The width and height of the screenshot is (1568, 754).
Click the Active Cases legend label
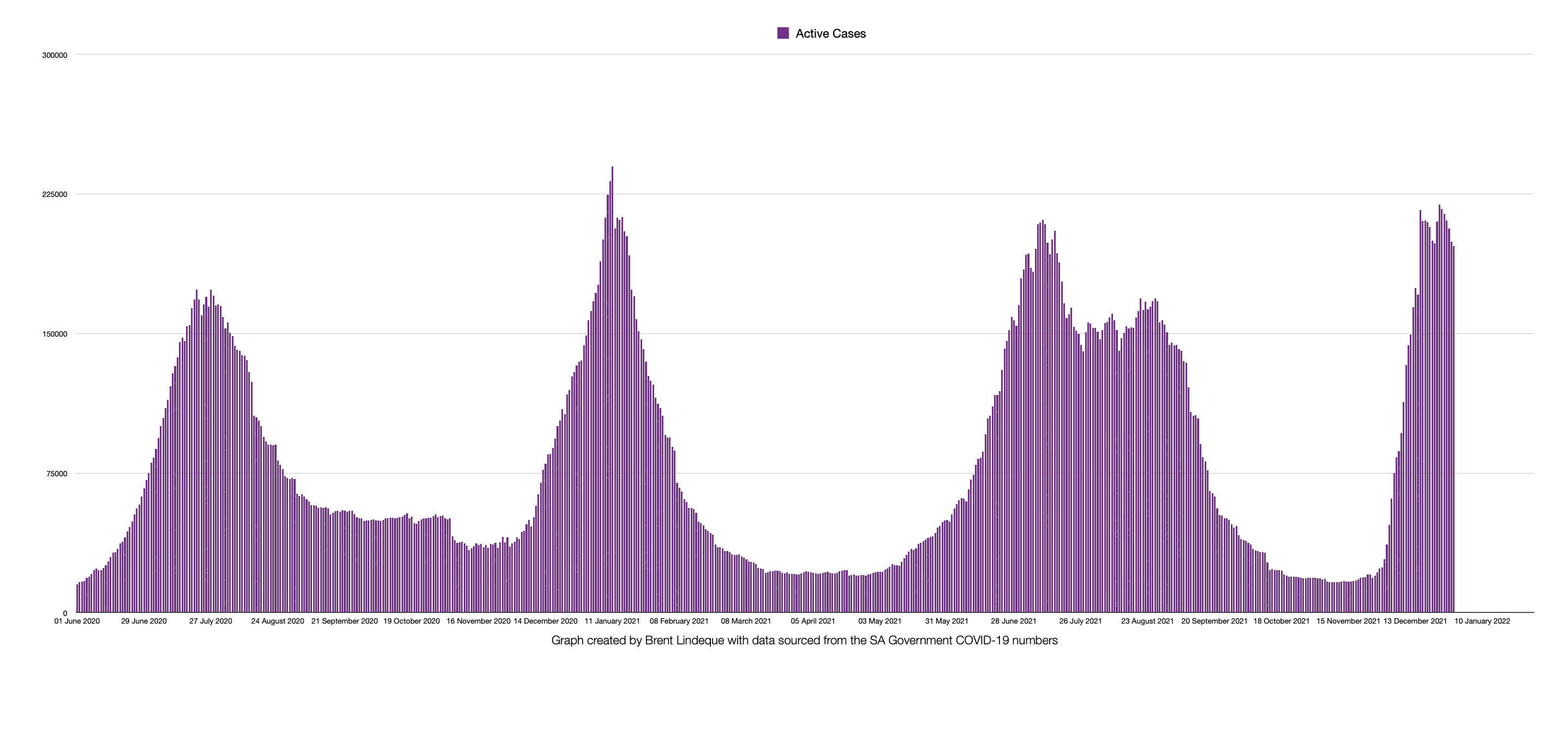click(830, 33)
